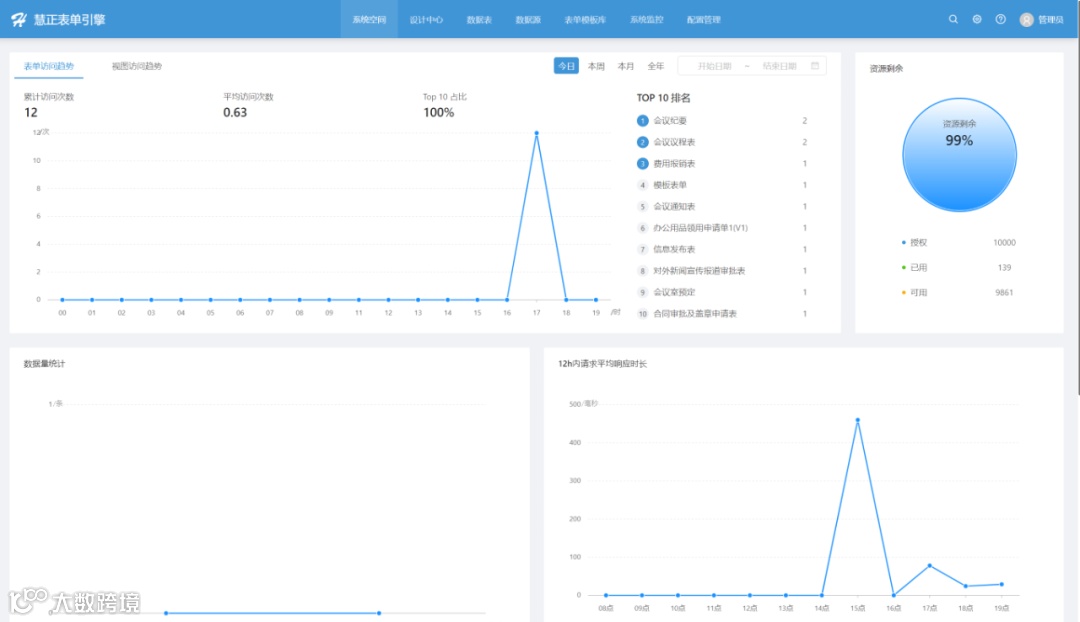The width and height of the screenshot is (1080, 622).
Task: Click rank badge 1 beside 会议纪要
Action: (643, 121)
